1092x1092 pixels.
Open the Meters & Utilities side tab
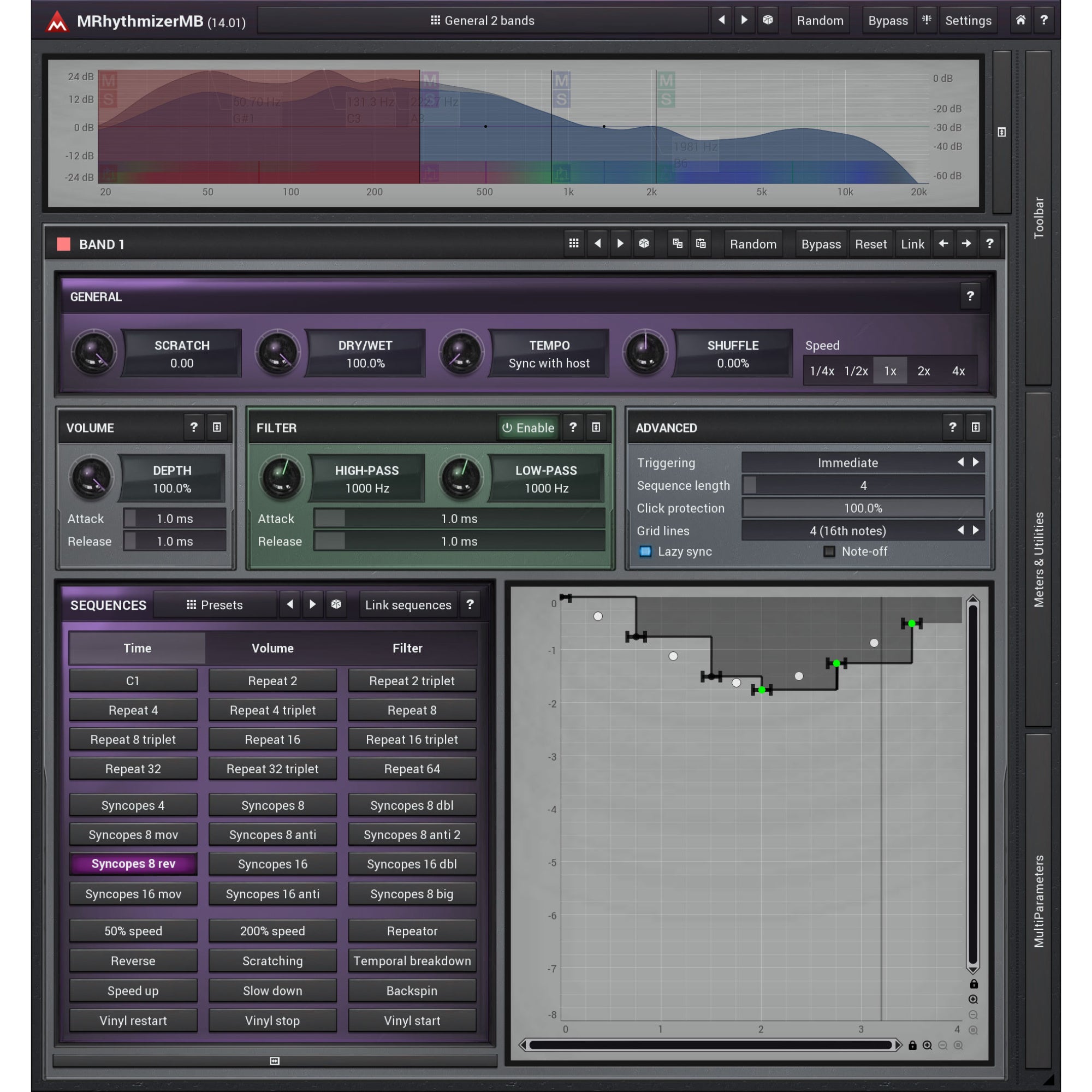[x=1038, y=560]
